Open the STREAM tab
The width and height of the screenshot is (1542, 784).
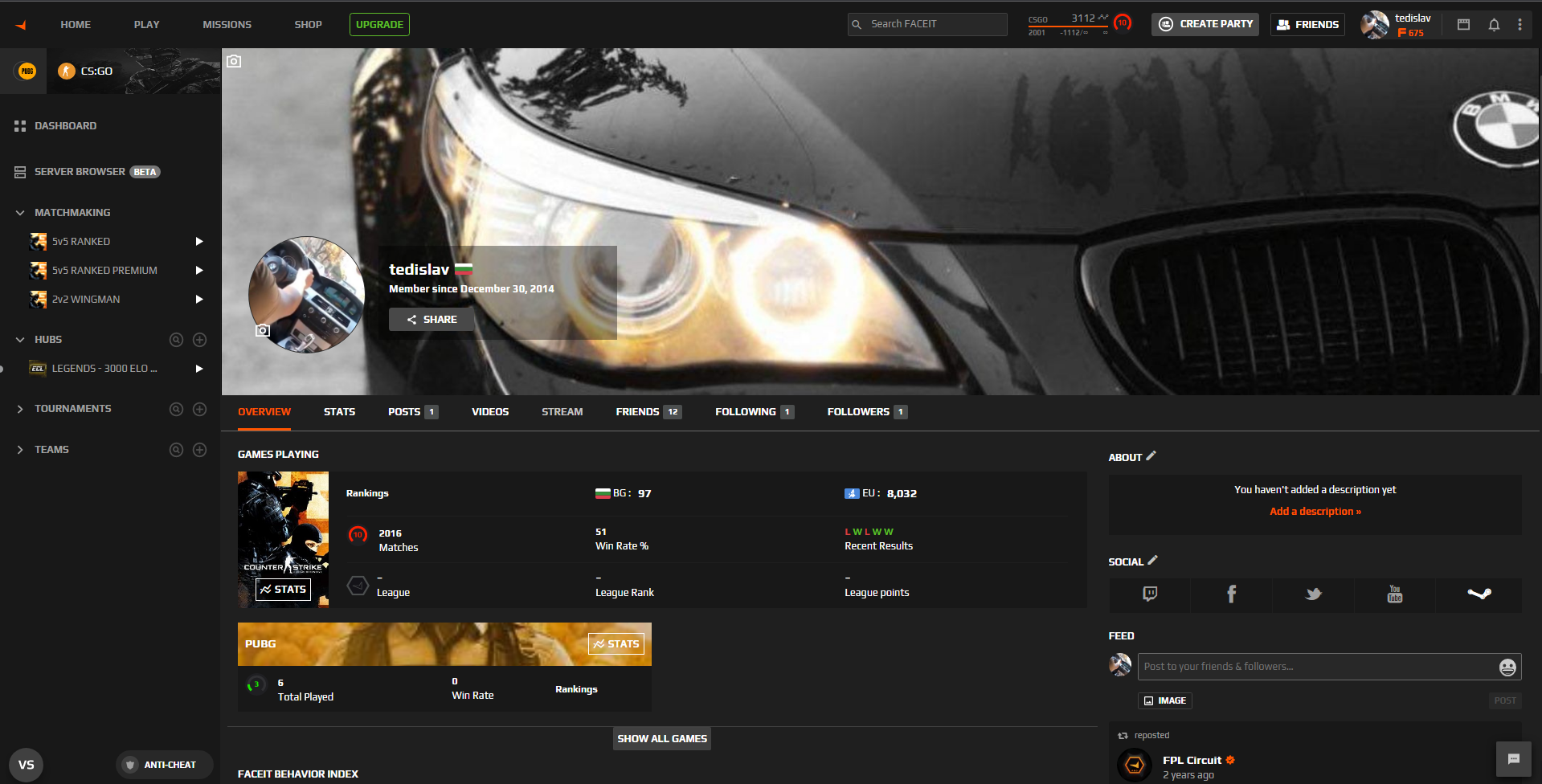click(562, 412)
